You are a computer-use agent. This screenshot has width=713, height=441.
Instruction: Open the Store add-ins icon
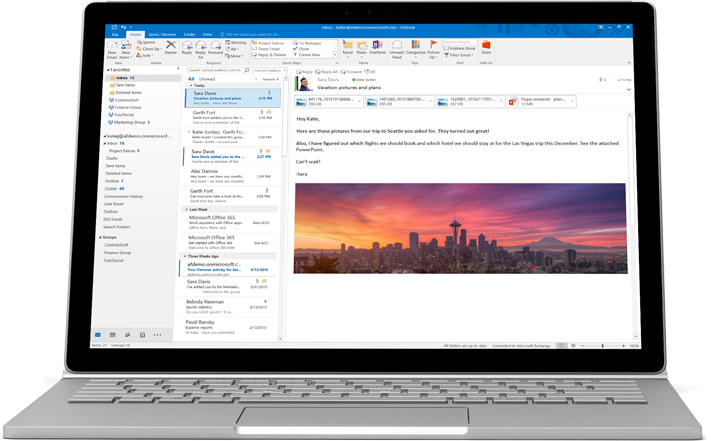coord(487,48)
